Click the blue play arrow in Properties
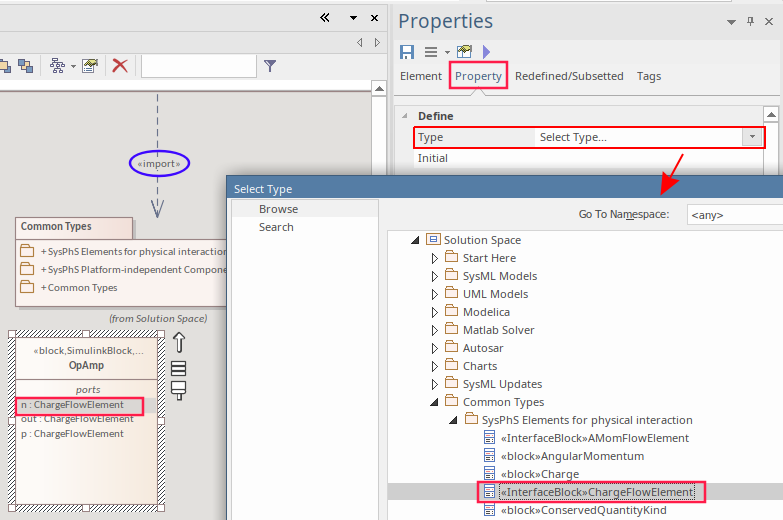The width and height of the screenshot is (783, 520). (487, 51)
